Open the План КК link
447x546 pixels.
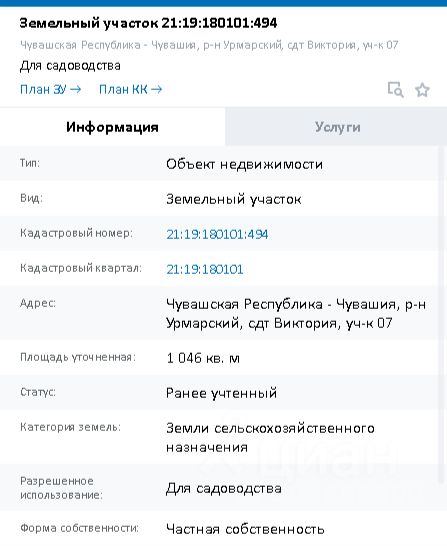pyautogui.click(x=131, y=89)
